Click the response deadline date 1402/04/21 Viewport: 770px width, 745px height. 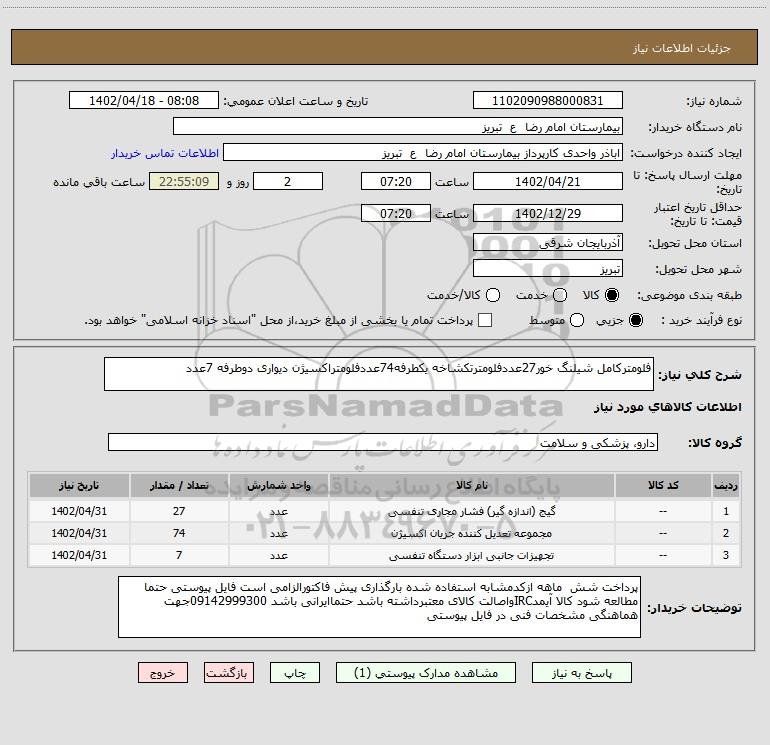(x=548, y=181)
